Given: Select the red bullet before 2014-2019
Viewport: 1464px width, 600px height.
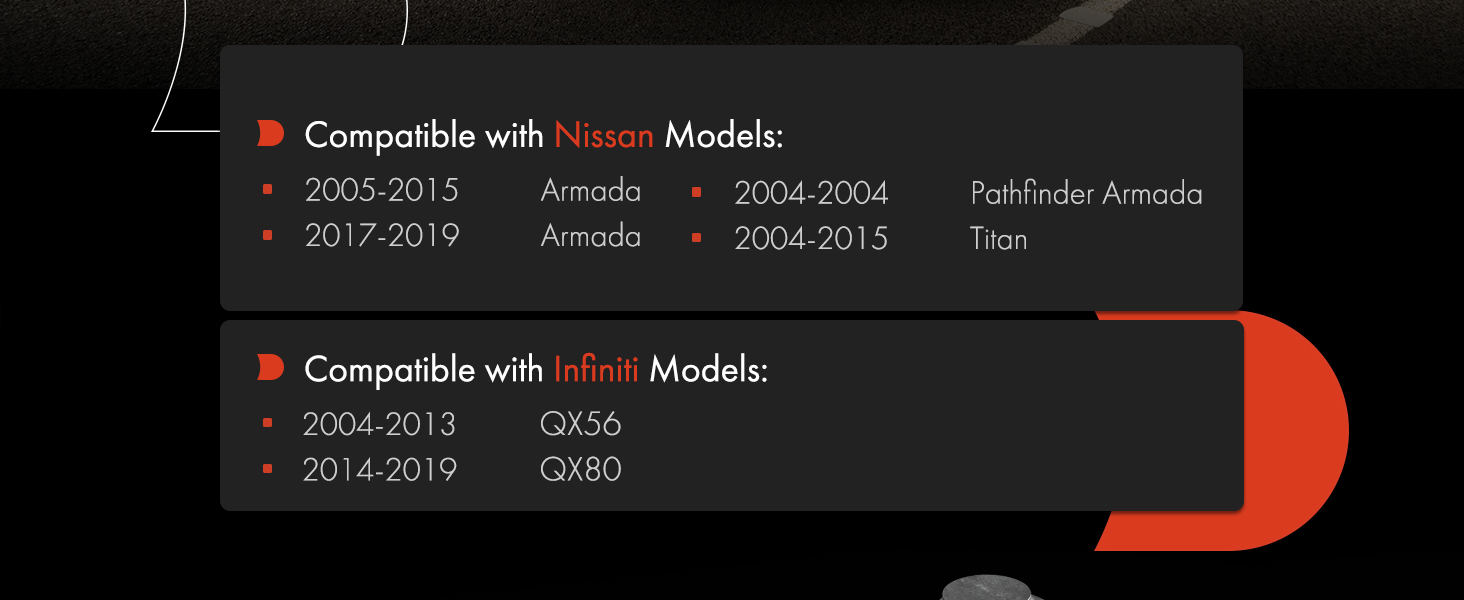Looking at the screenshot, I should coord(267,468).
